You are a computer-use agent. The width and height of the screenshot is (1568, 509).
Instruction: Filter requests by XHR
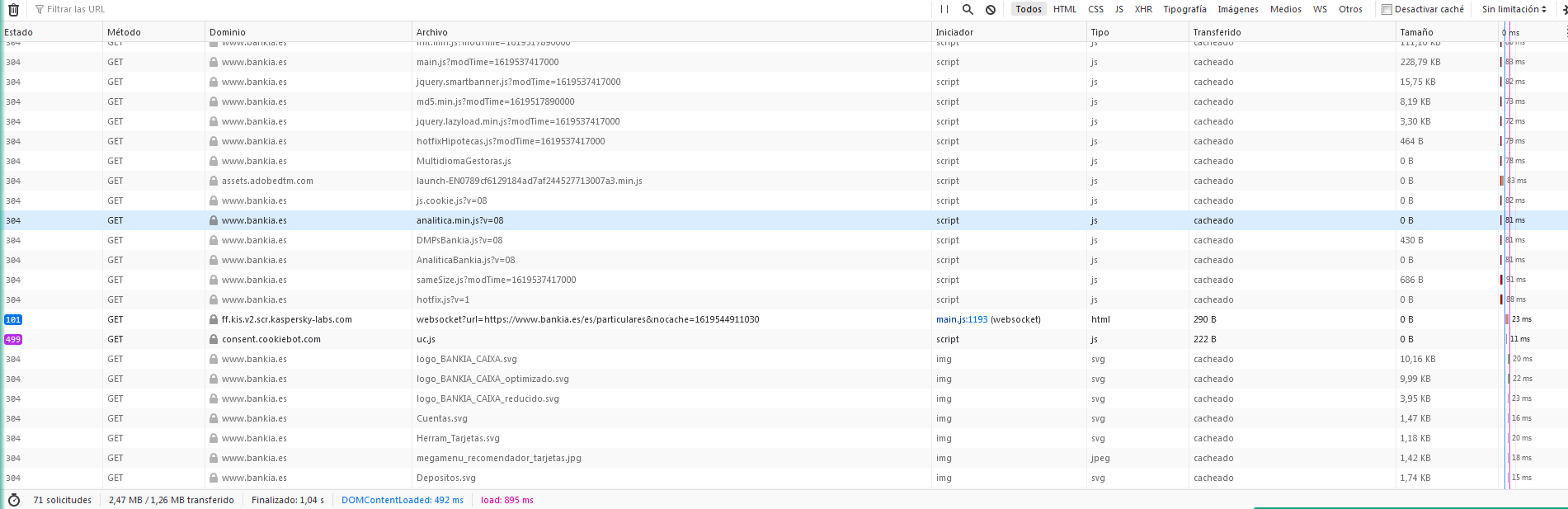click(x=1143, y=9)
